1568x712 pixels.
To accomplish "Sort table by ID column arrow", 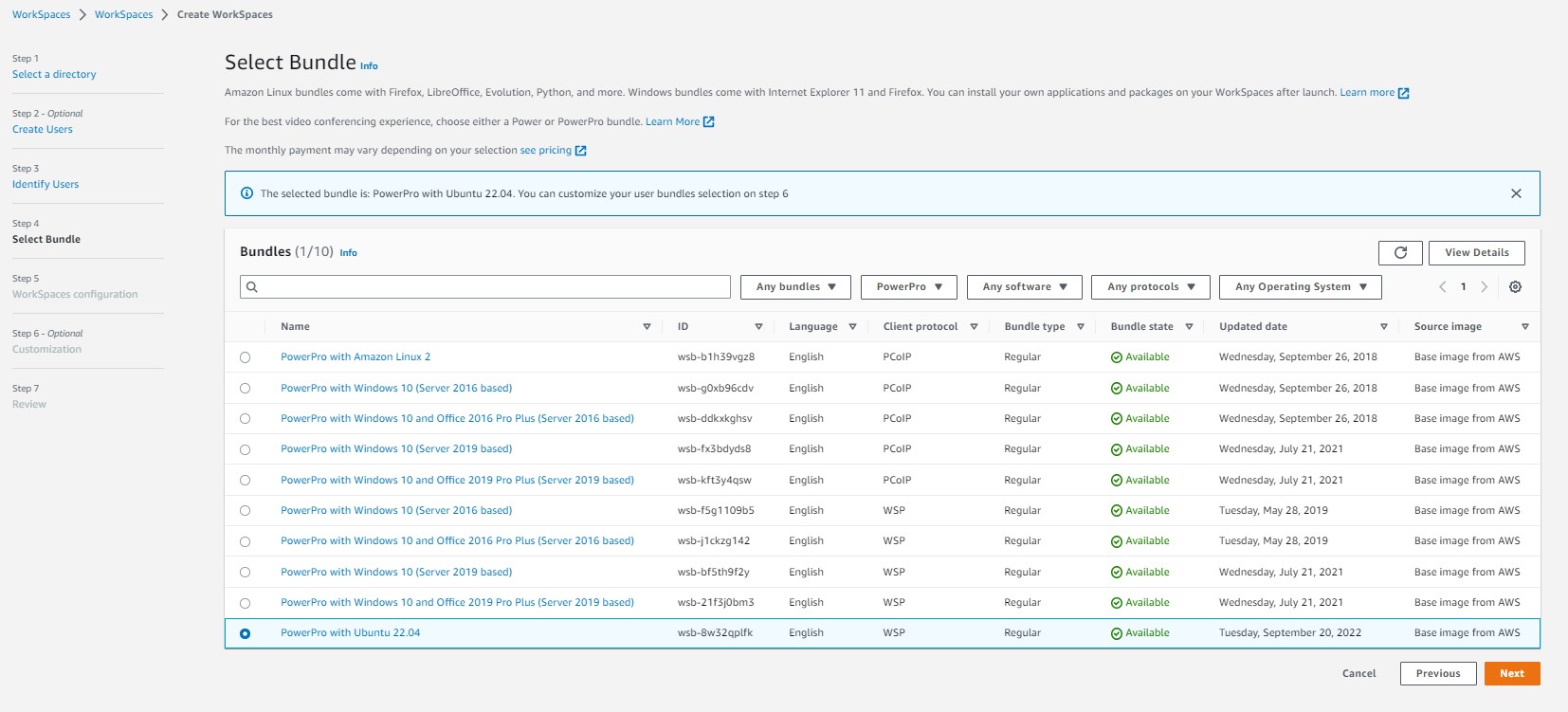I will [758, 326].
